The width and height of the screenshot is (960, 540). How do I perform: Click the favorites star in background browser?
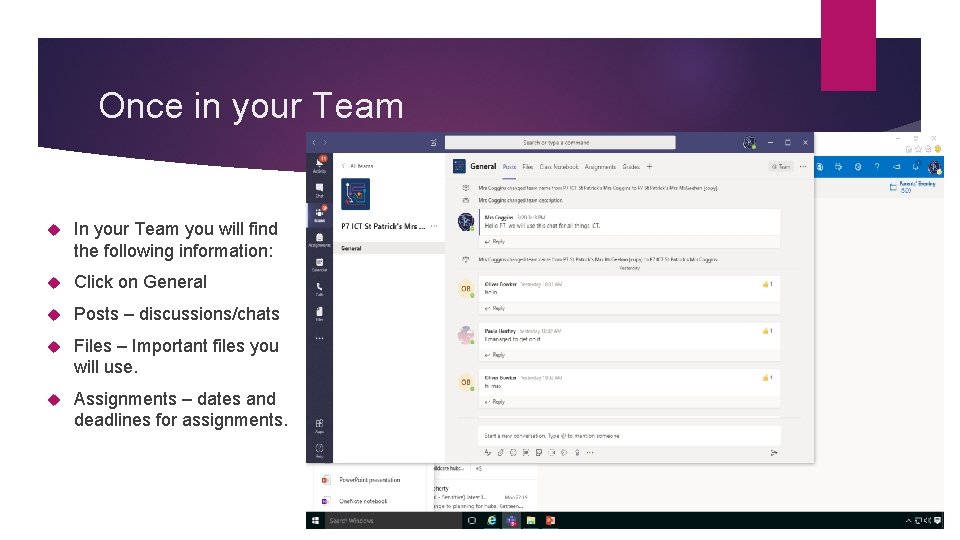point(918,149)
